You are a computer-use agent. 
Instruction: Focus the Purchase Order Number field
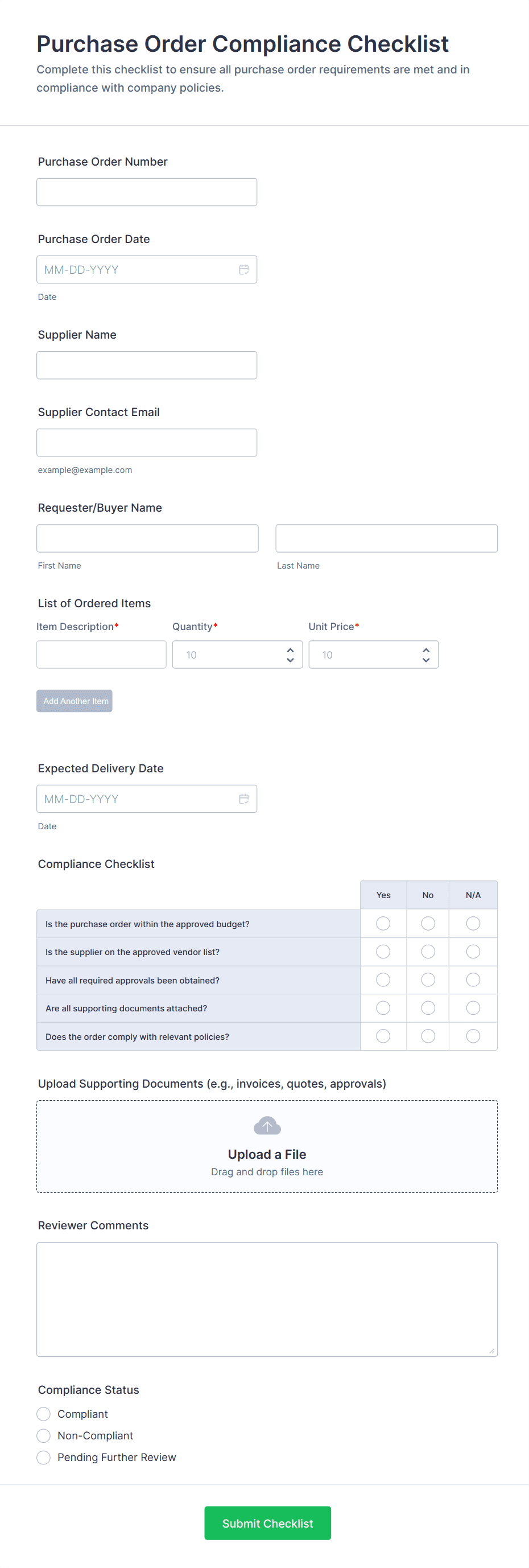(x=147, y=192)
